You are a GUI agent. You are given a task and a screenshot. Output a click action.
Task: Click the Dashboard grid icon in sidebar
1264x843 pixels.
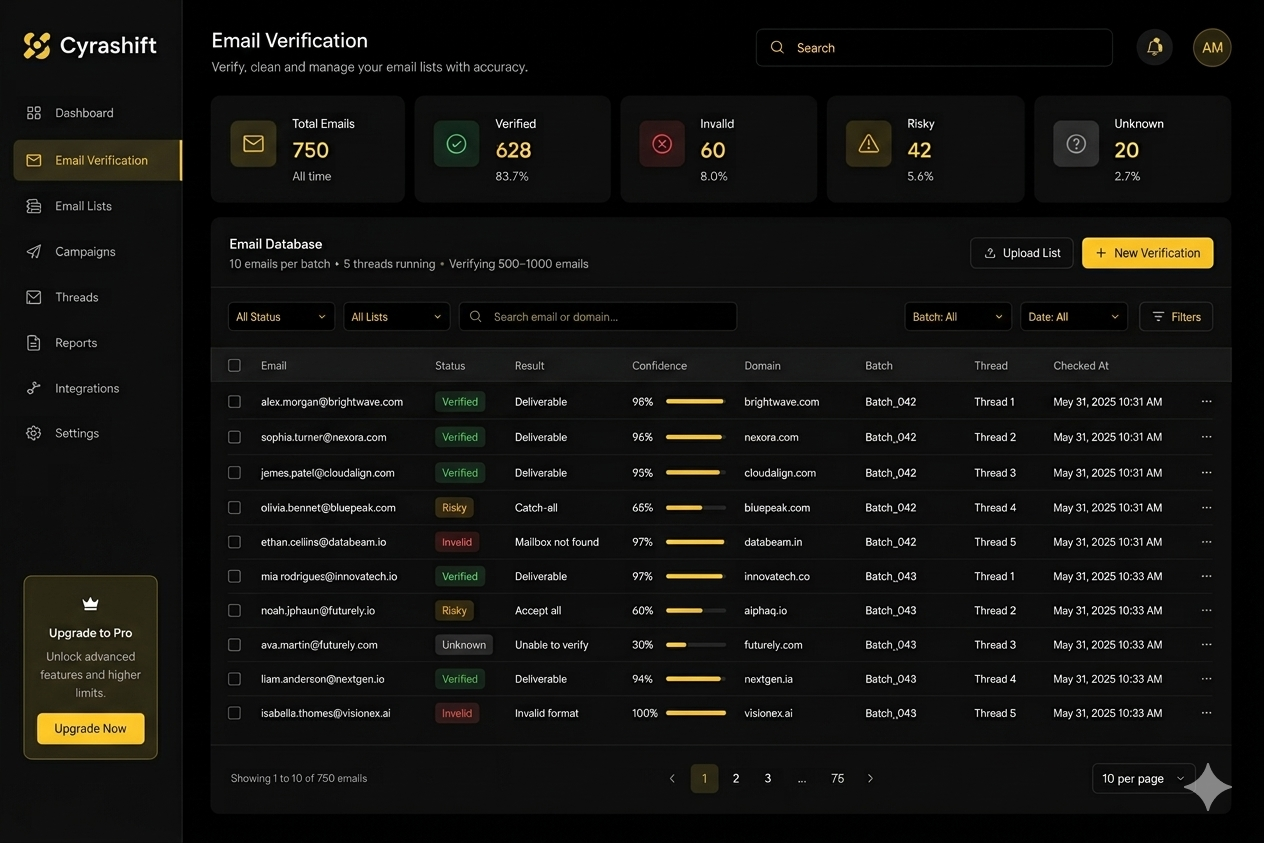pos(34,113)
